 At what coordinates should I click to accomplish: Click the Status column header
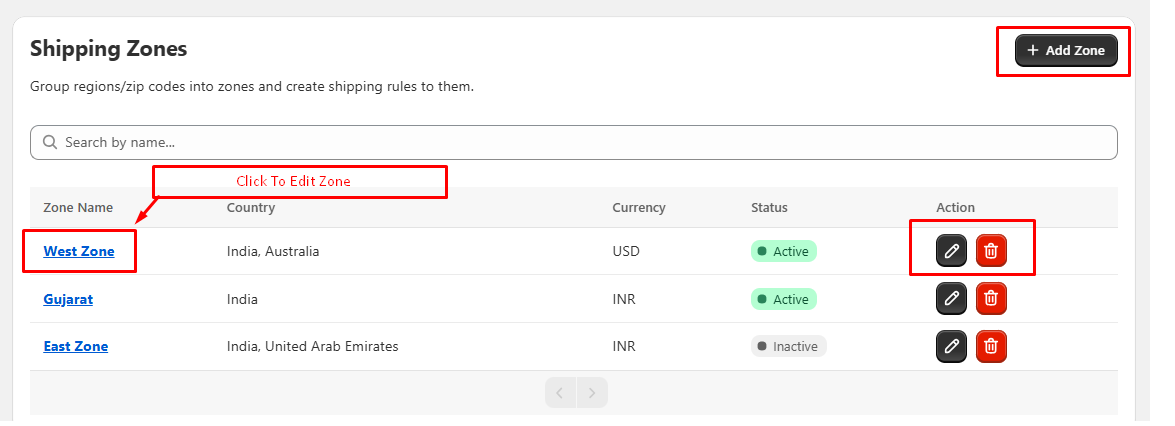click(769, 208)
